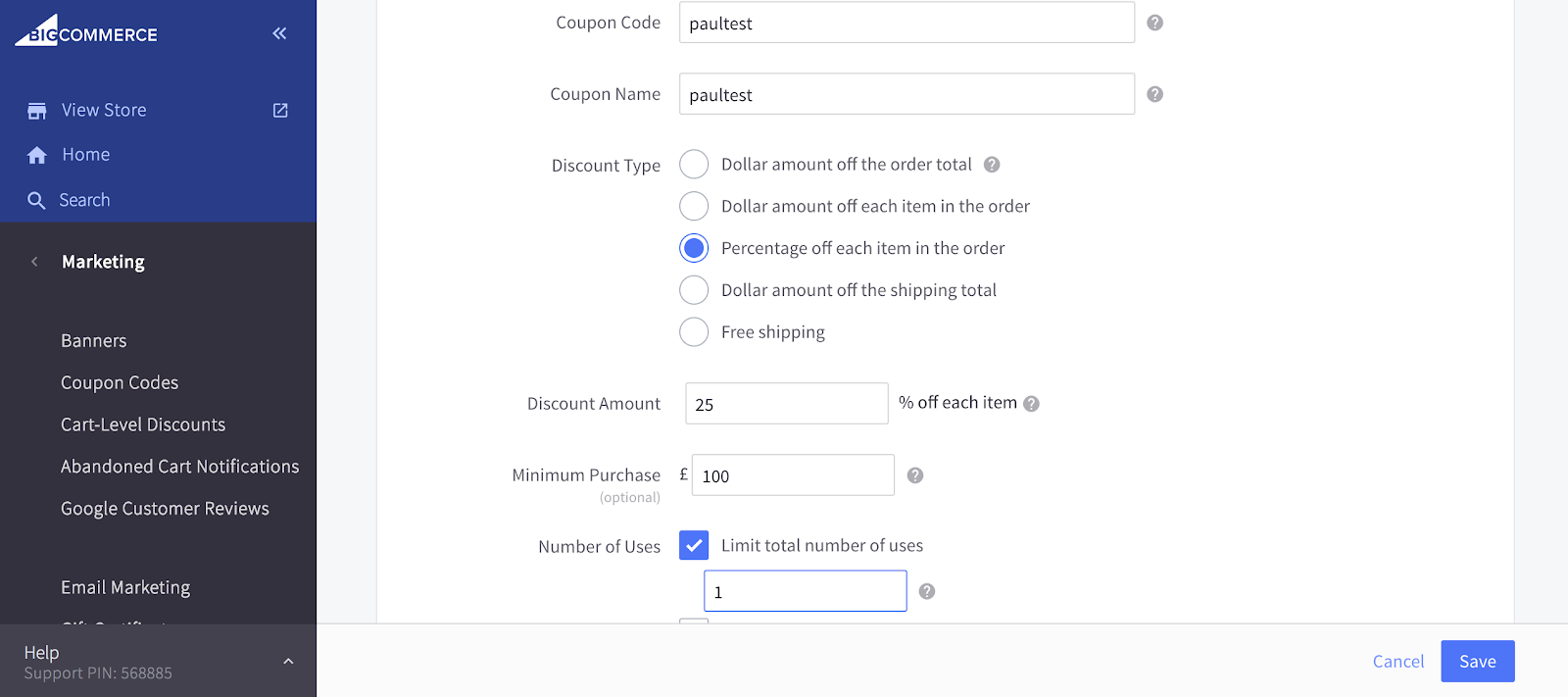Select Dollar amount off the shipping total
The height and width of the screenshot is (697, 1568).
coord(694,290)
